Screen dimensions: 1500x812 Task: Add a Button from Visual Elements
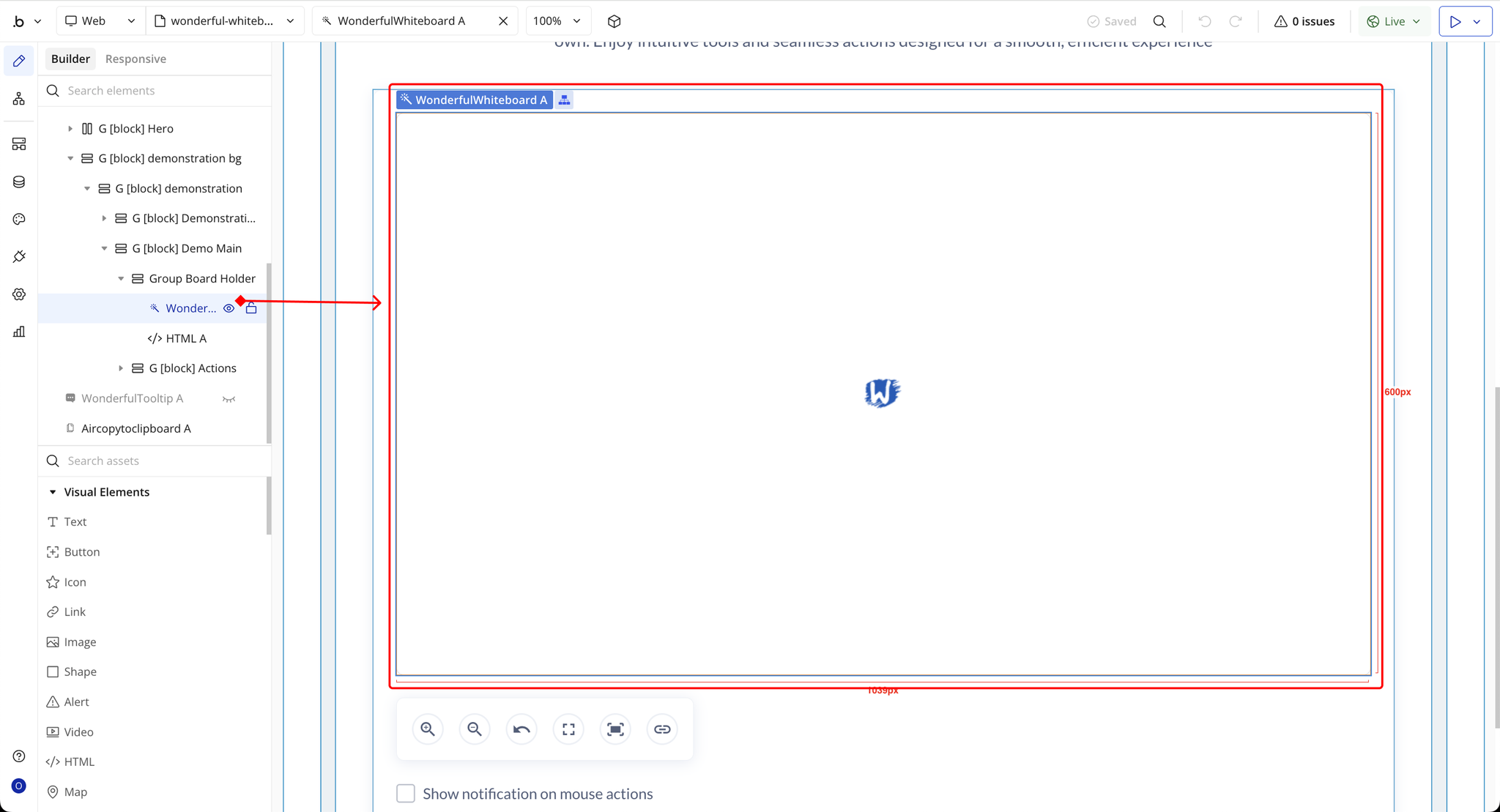click(81, 552)
